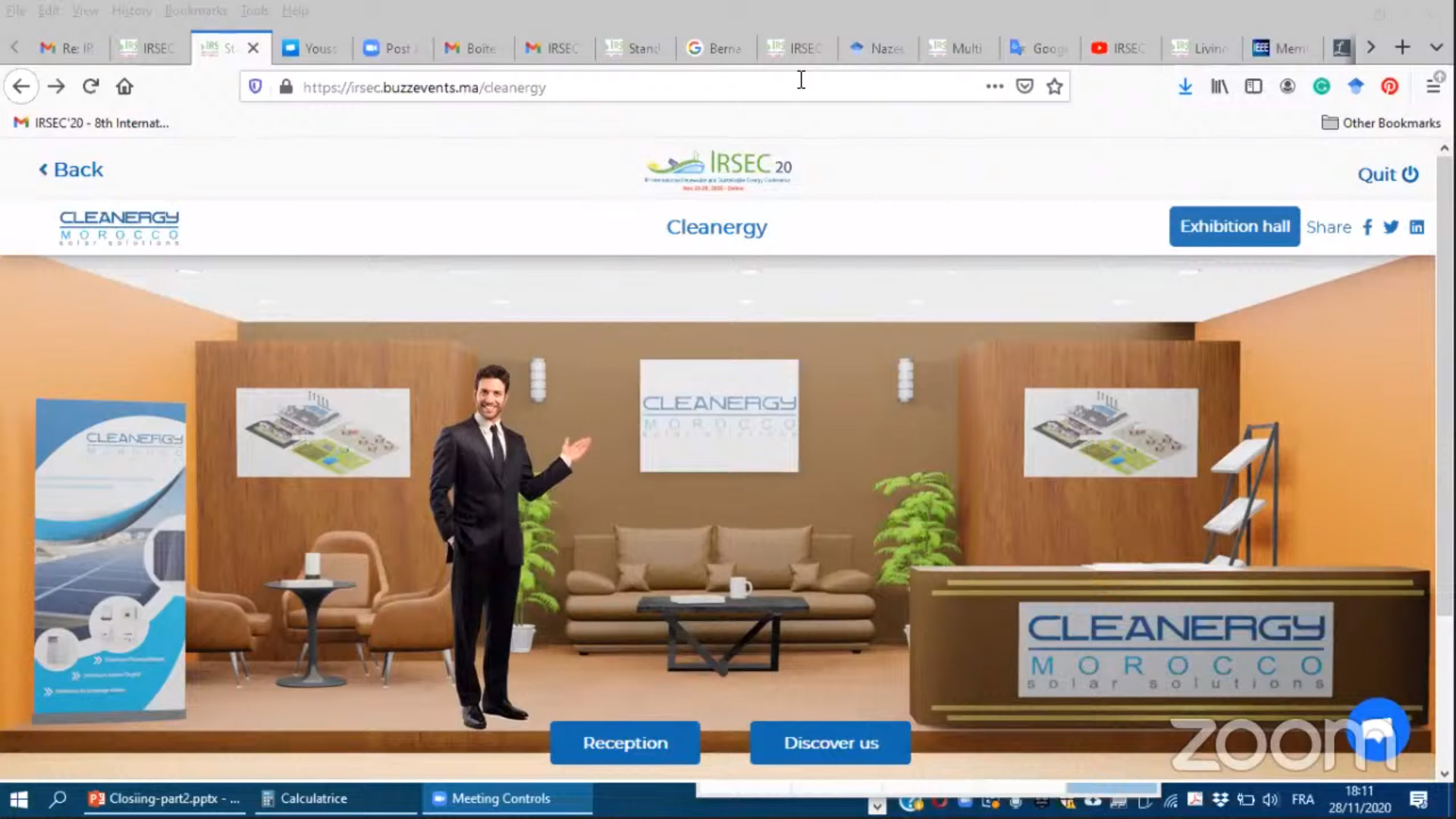Image resolution: width=1456 pixels, height=819 pixels.
Task: Open page actions three-dot menu
Action: click(x=995, y=86)
